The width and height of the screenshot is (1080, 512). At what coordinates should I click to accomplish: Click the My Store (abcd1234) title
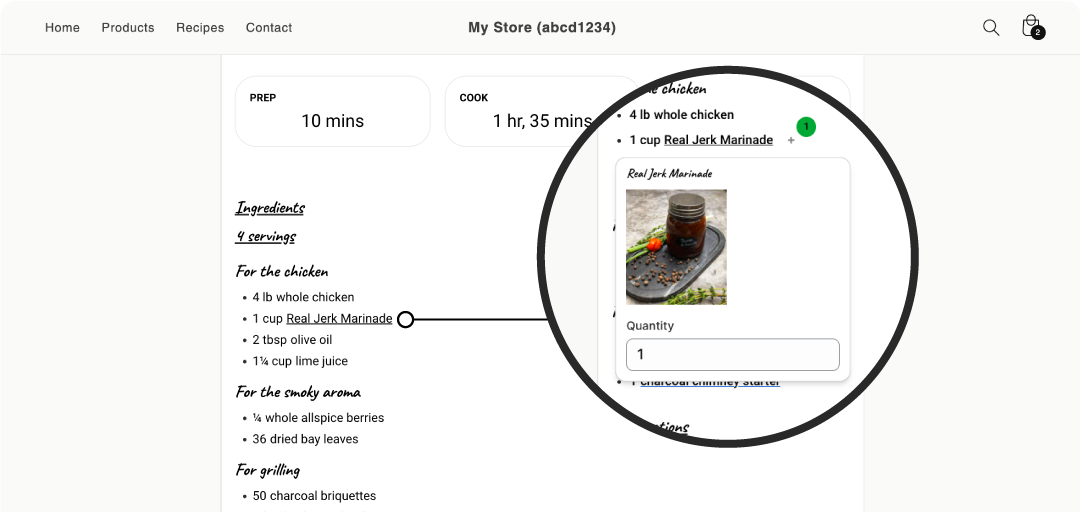[x=542, y=28]
